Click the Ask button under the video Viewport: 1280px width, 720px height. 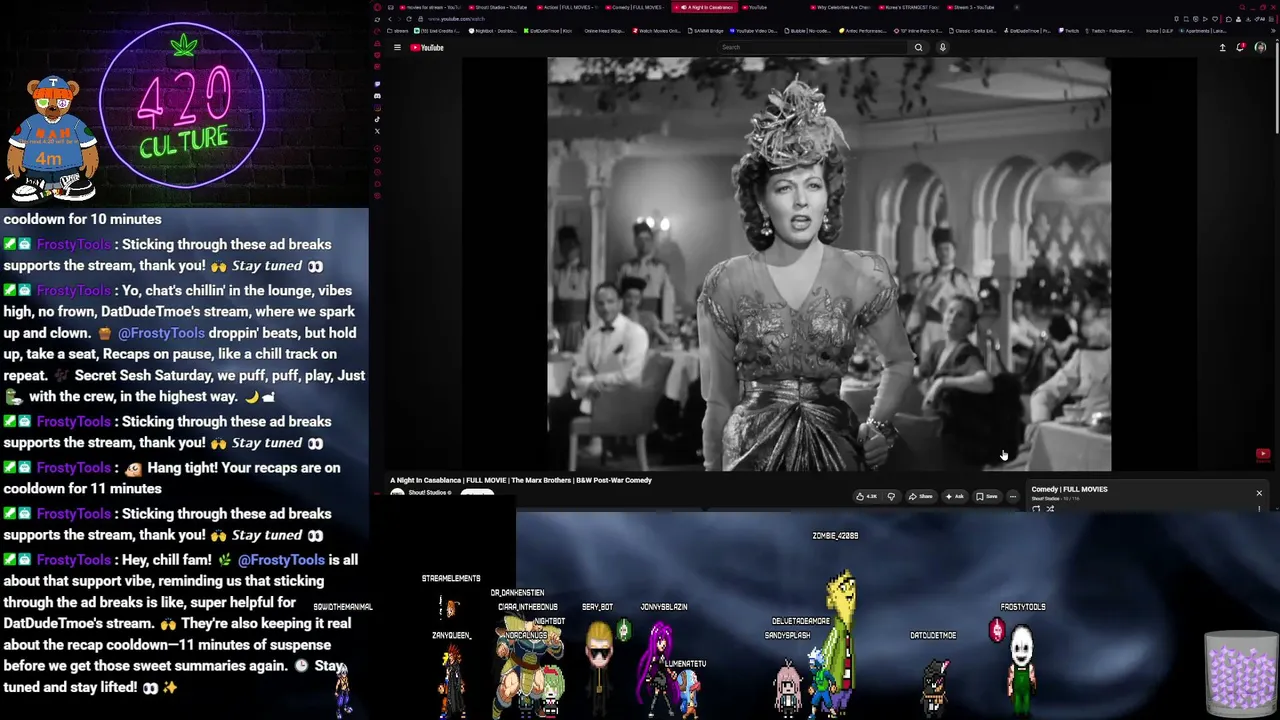click(x=955, y=496)
